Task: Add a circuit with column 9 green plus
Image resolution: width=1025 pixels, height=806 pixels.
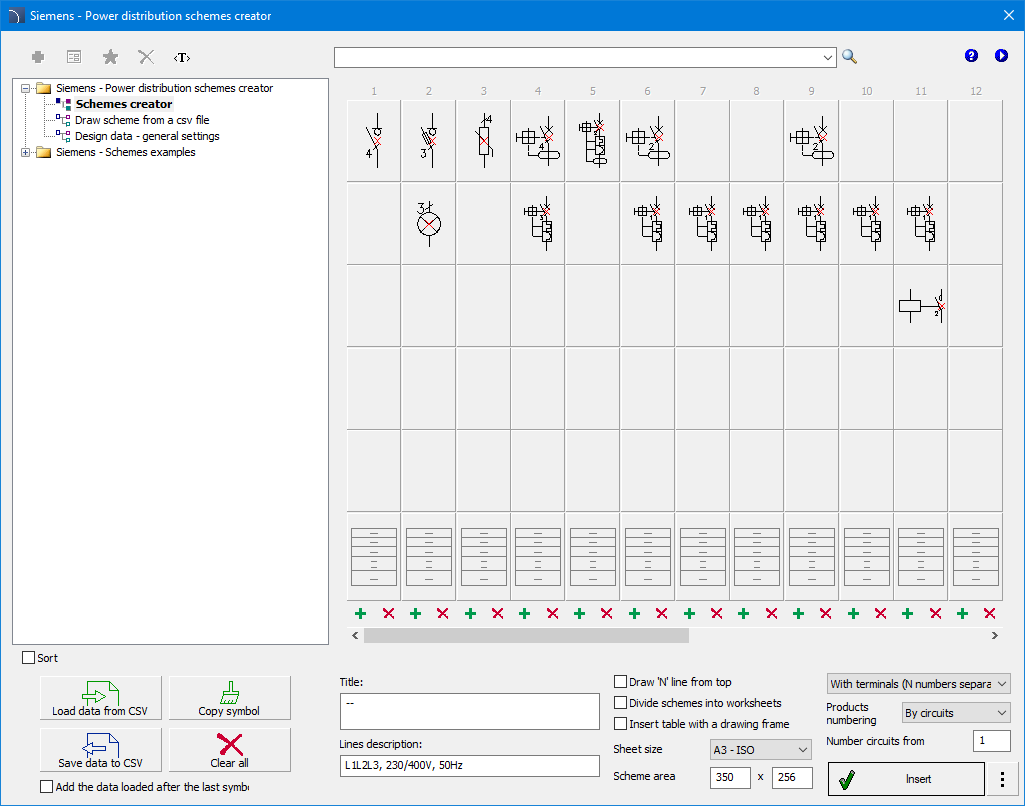Action: pos(798,613)
